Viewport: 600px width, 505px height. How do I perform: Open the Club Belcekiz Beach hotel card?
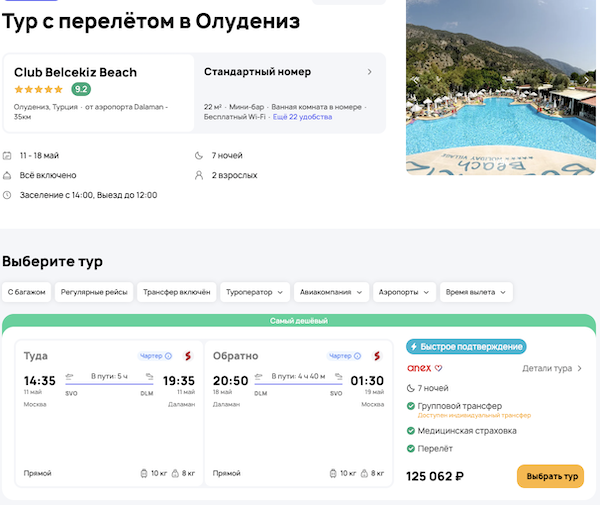pos(98,92)
